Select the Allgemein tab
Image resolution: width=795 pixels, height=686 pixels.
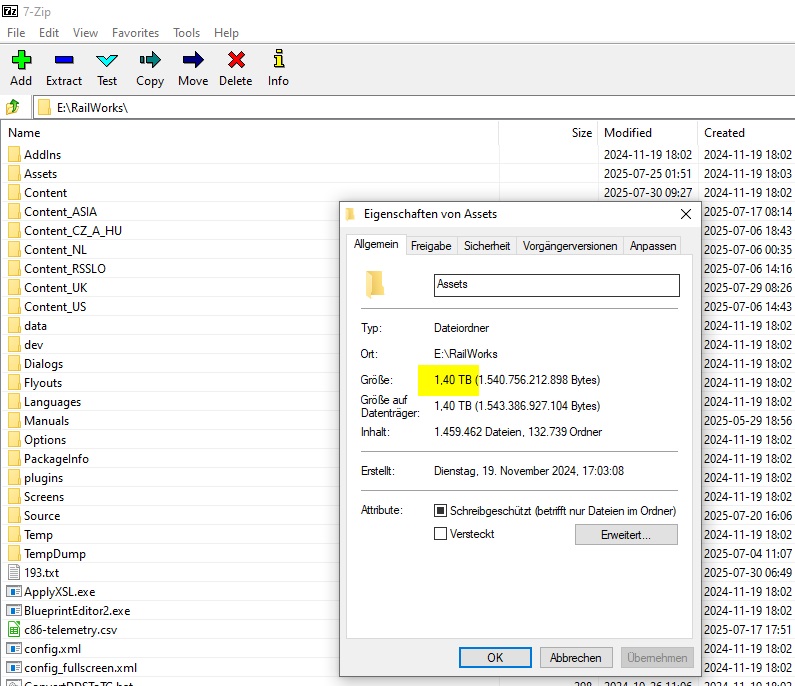[x=376, y=244]
